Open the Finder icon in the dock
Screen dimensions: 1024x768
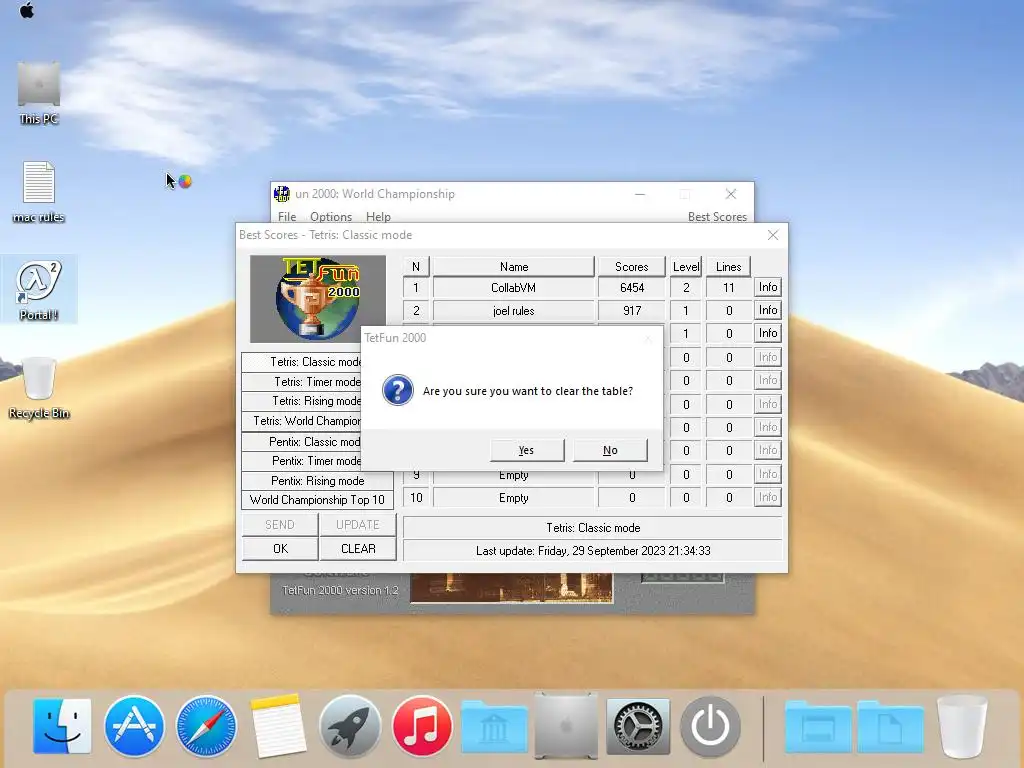[62, 726]
